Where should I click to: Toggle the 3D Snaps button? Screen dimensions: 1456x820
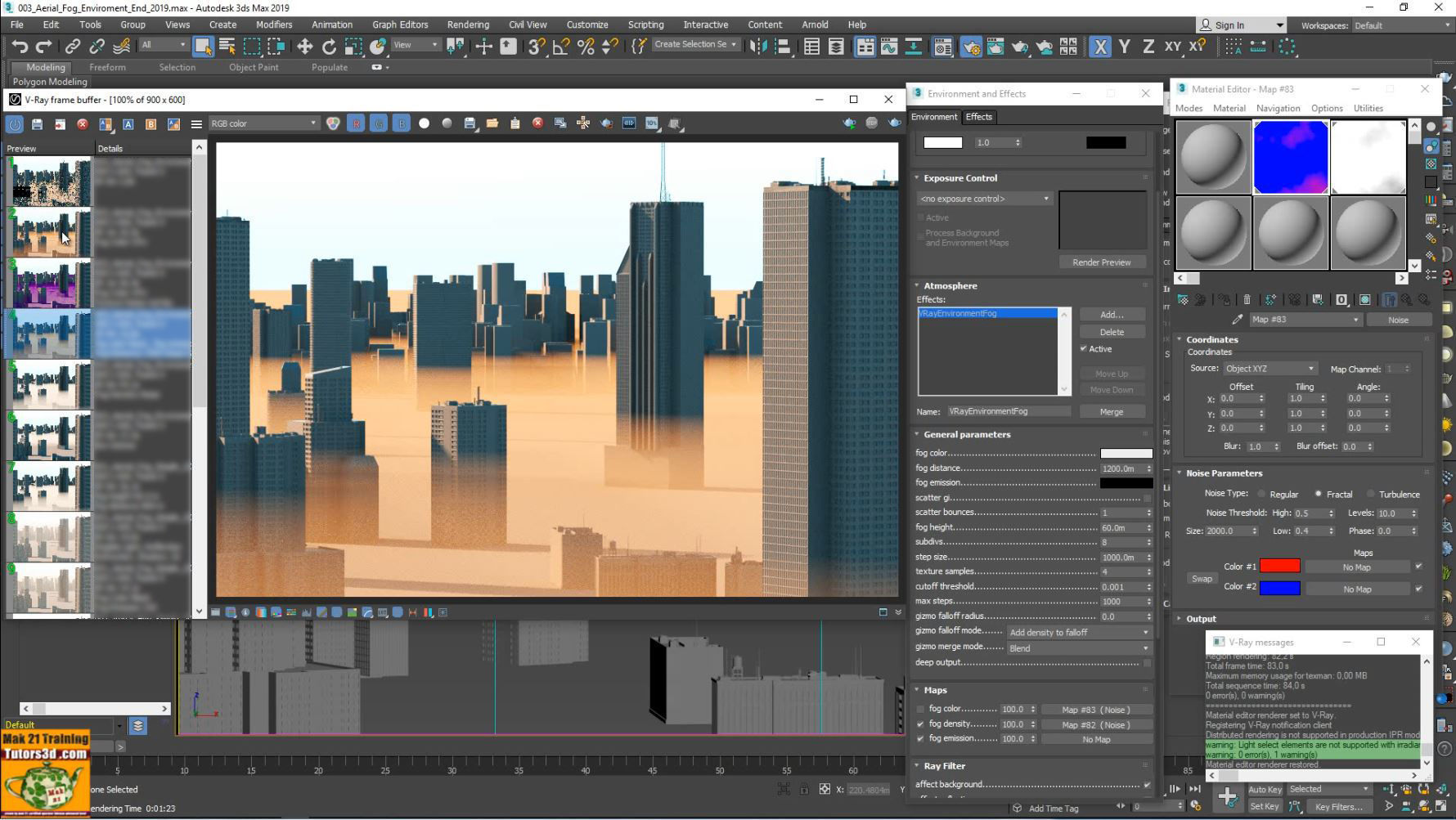pyautogui.click(x=537, y=47)
